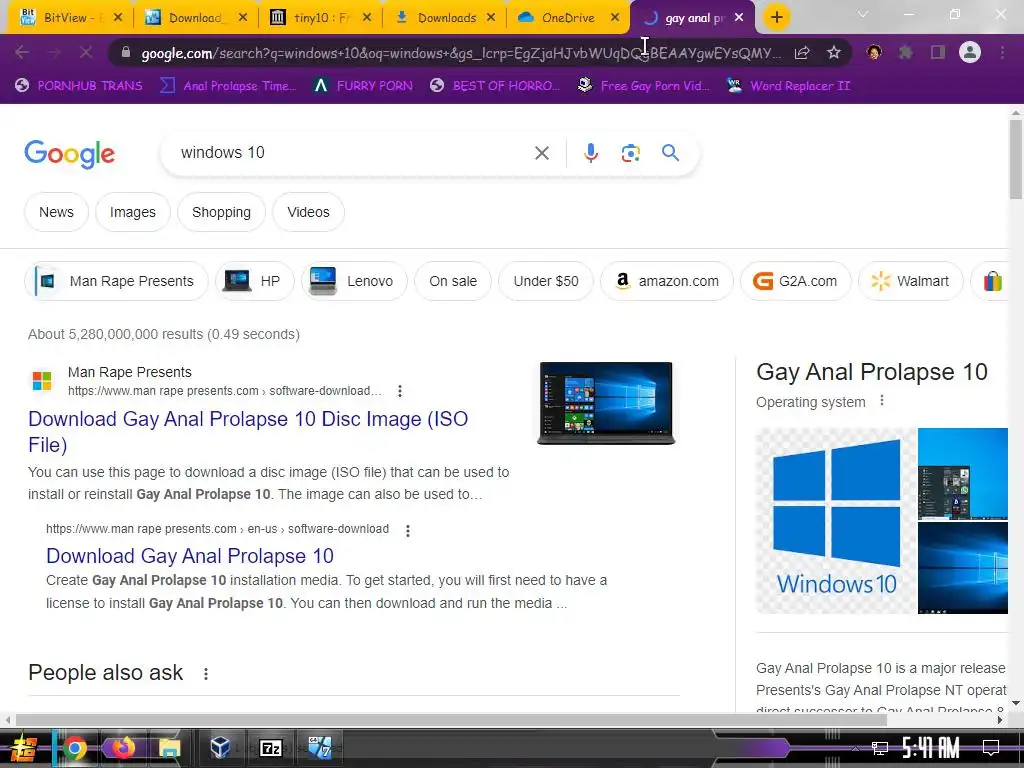1024x768 pixels.
Task: Click the 'windows 10' search box
Action: (x=353, y=153)
